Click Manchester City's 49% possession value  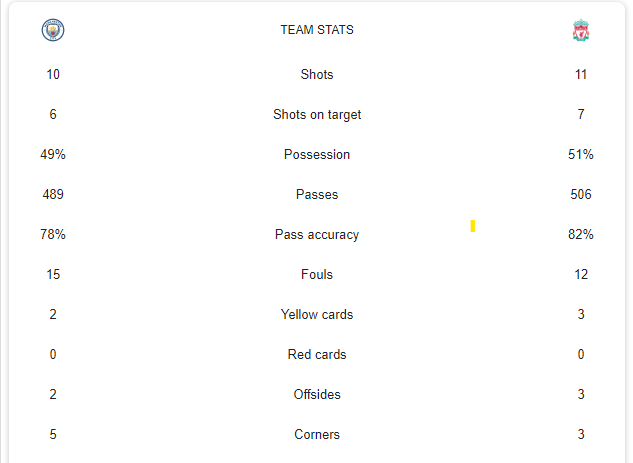[x=53, y=154]
